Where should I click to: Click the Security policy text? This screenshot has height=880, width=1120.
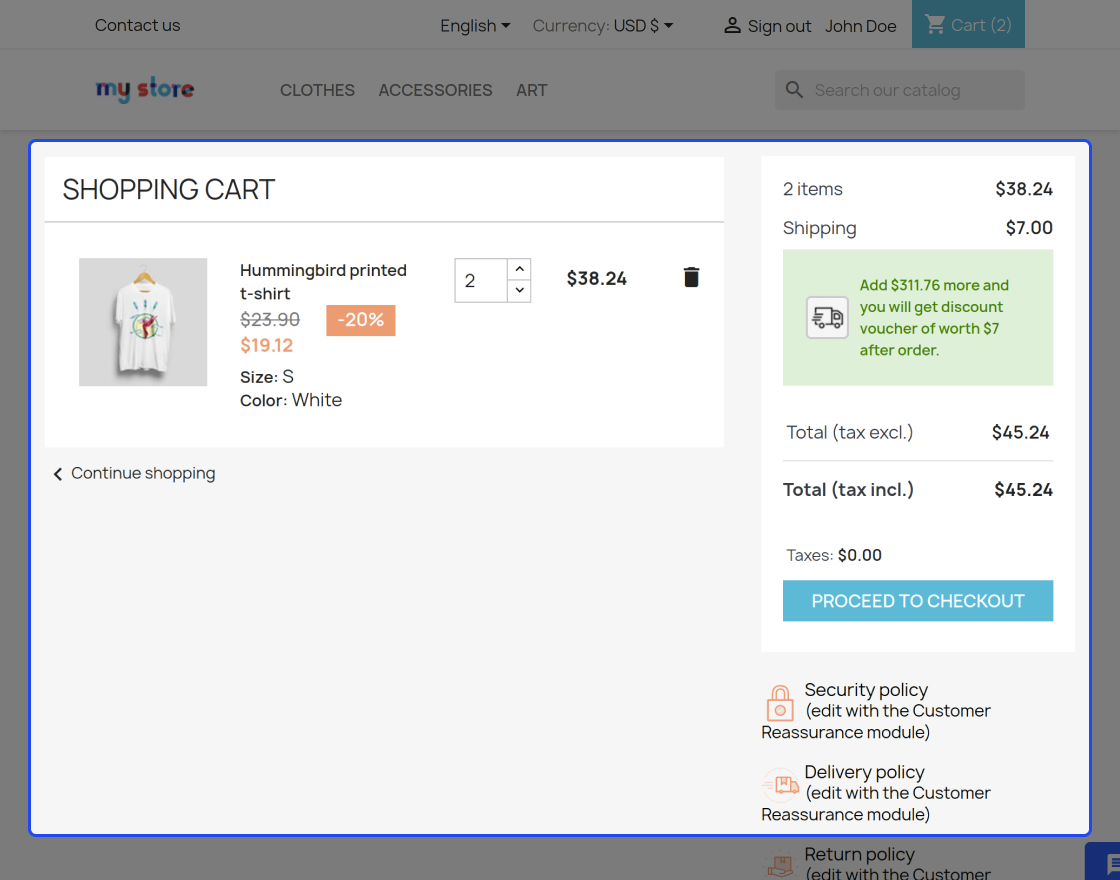[866, 690]
